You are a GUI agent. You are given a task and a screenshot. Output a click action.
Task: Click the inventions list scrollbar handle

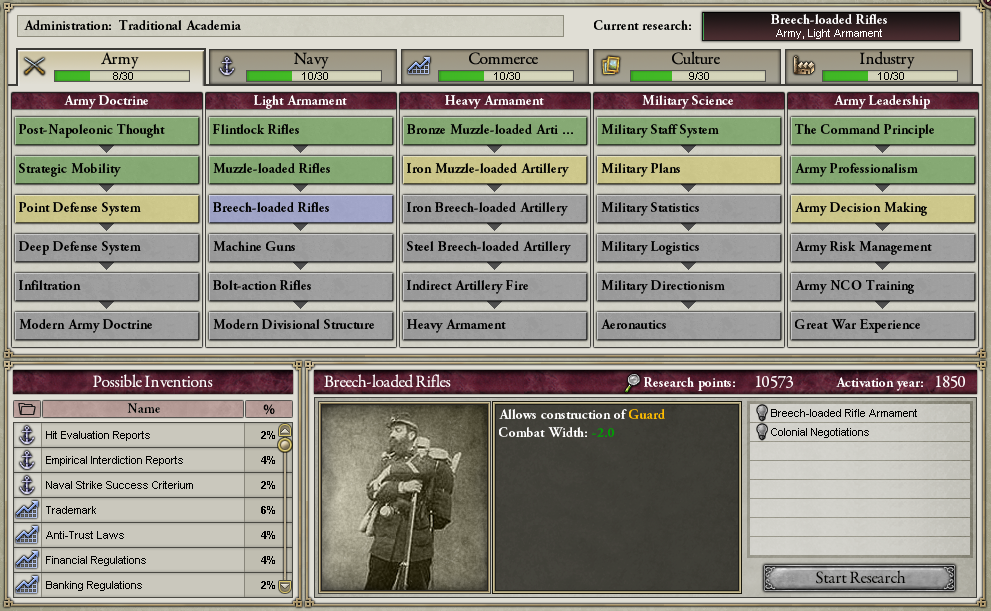pyautogui.click(x=285, y=445)
